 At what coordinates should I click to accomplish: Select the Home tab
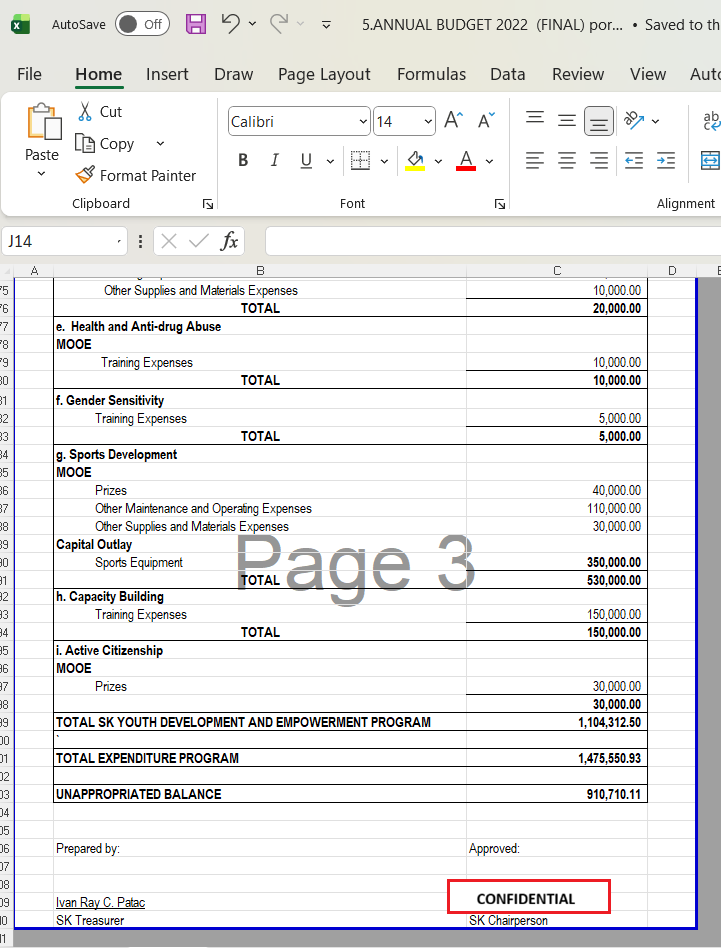[99, 74]
